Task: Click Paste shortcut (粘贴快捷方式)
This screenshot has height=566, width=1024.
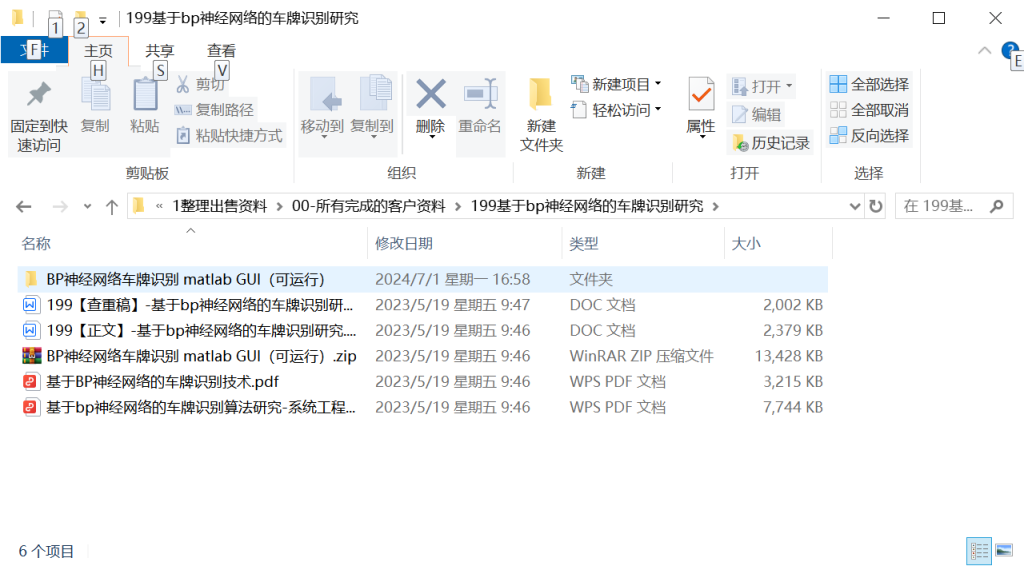Action: point(229,136)
